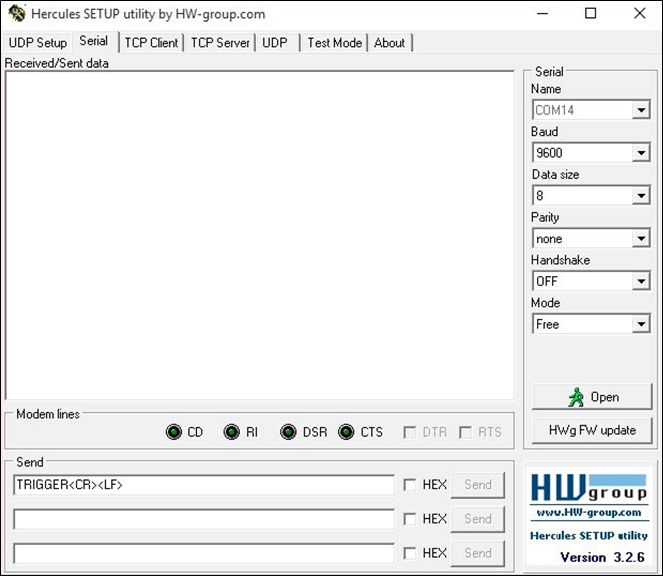Switch to the TCP Server tab
Image resolution: width=663 pixels, height=576 pixels.
(x=220, y=43)
